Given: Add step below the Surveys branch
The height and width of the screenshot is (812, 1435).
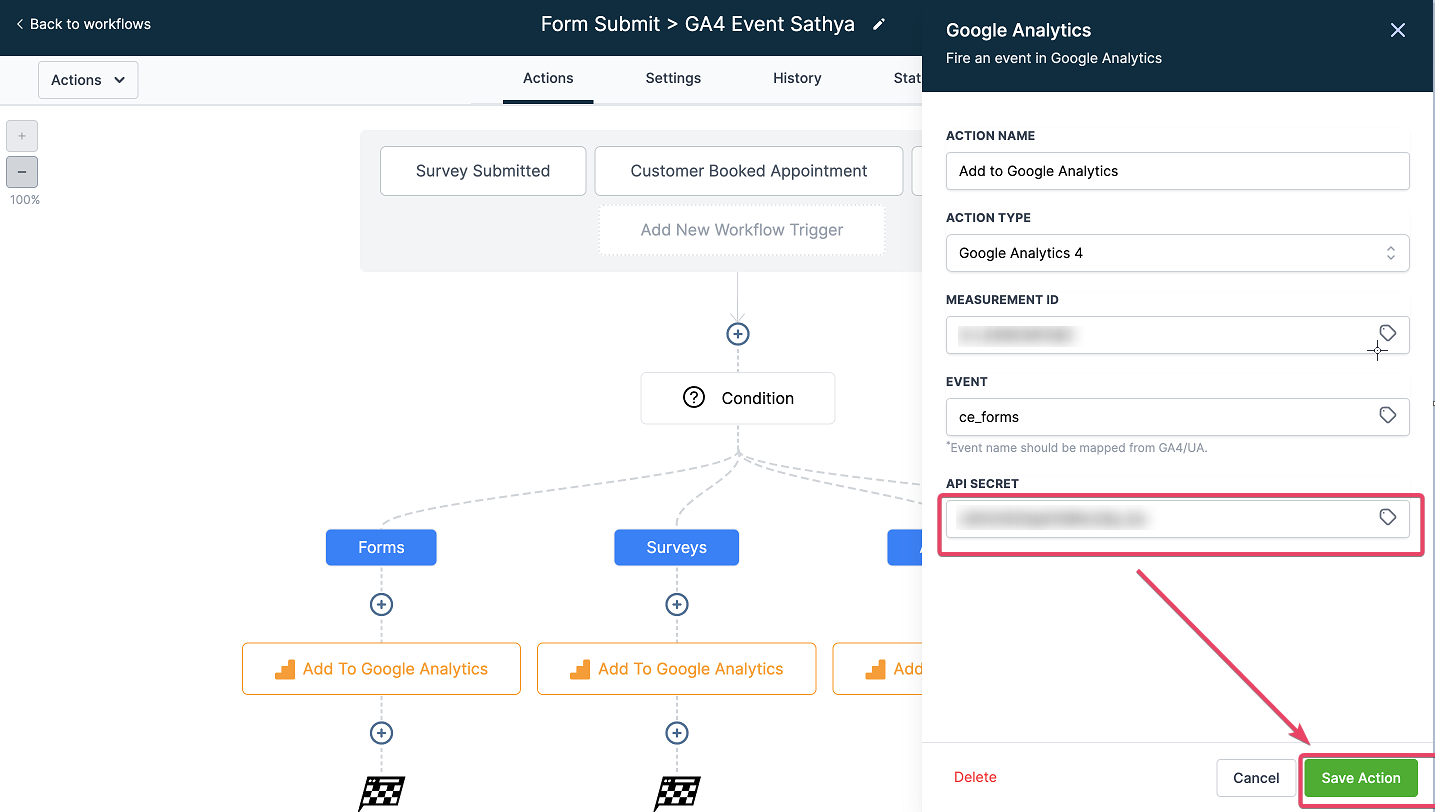Looking at the screenshot, I should click(677, 605).
